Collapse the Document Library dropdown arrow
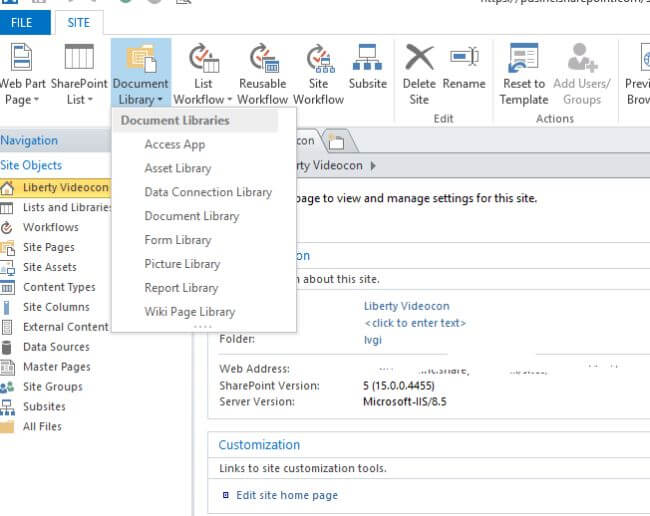Viewport: 650px width, 516px height. [160, 100]
